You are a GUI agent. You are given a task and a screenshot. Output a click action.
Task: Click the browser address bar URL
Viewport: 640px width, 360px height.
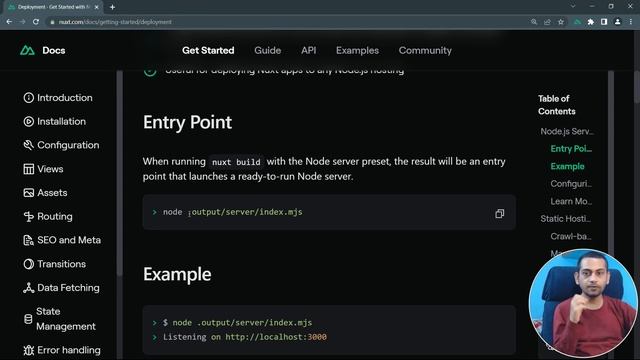(115, 22)
